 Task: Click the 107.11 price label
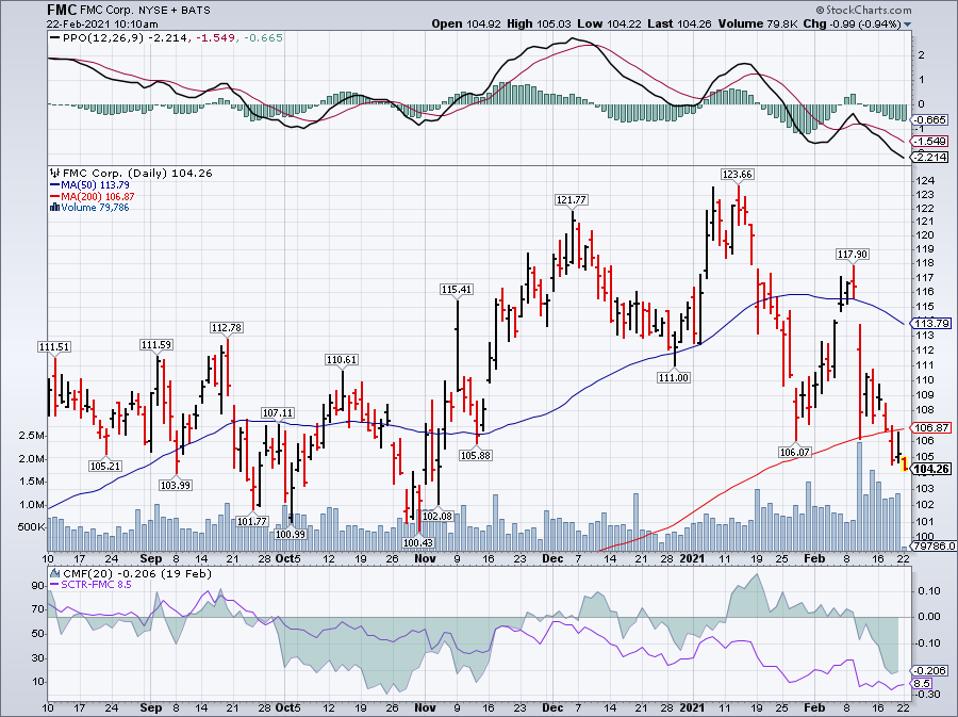tap(277, 413)
